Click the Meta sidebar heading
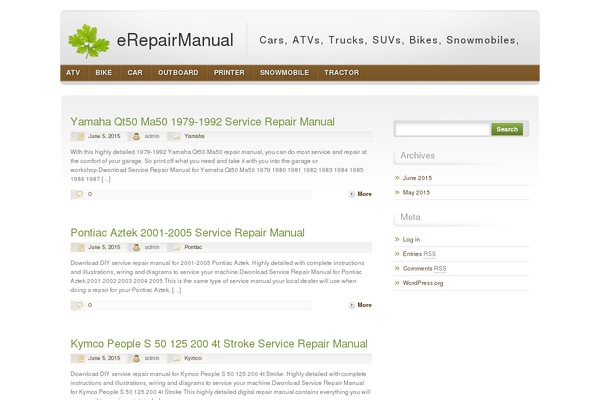Screen dimensions: 600x400 coord(410,217)
